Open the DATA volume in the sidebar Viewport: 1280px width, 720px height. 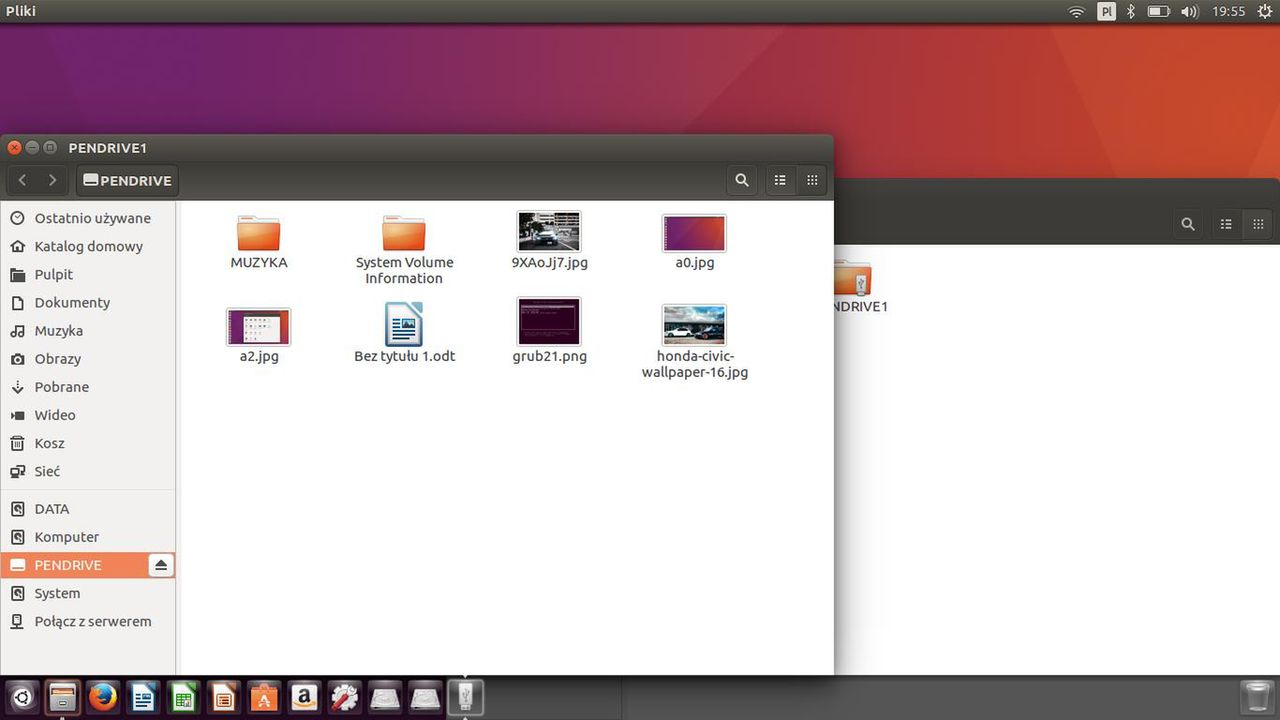[x=88, y=508]
